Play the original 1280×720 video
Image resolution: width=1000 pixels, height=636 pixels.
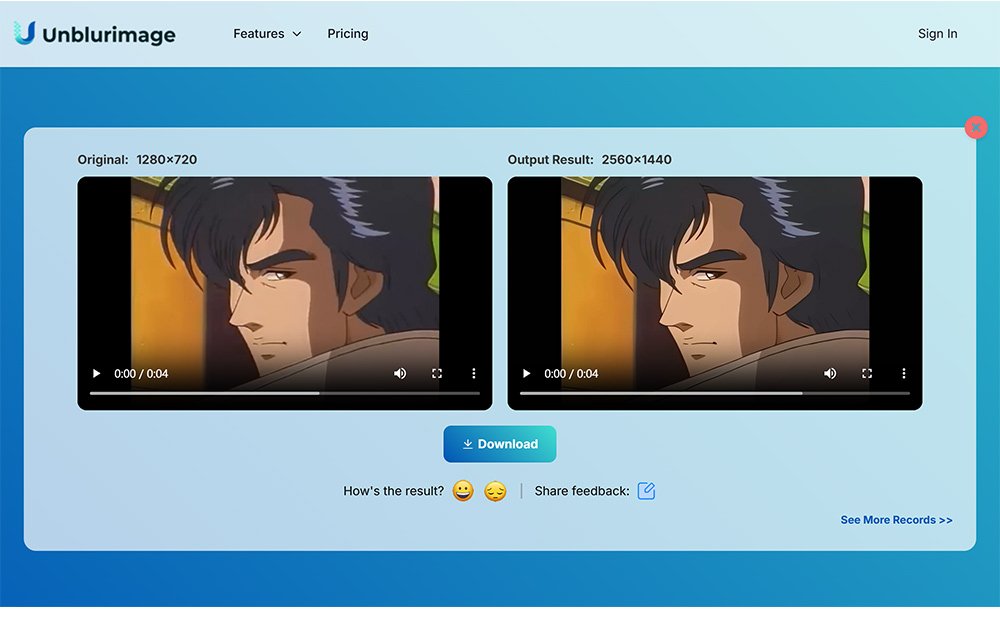click(x=97, y=374)
